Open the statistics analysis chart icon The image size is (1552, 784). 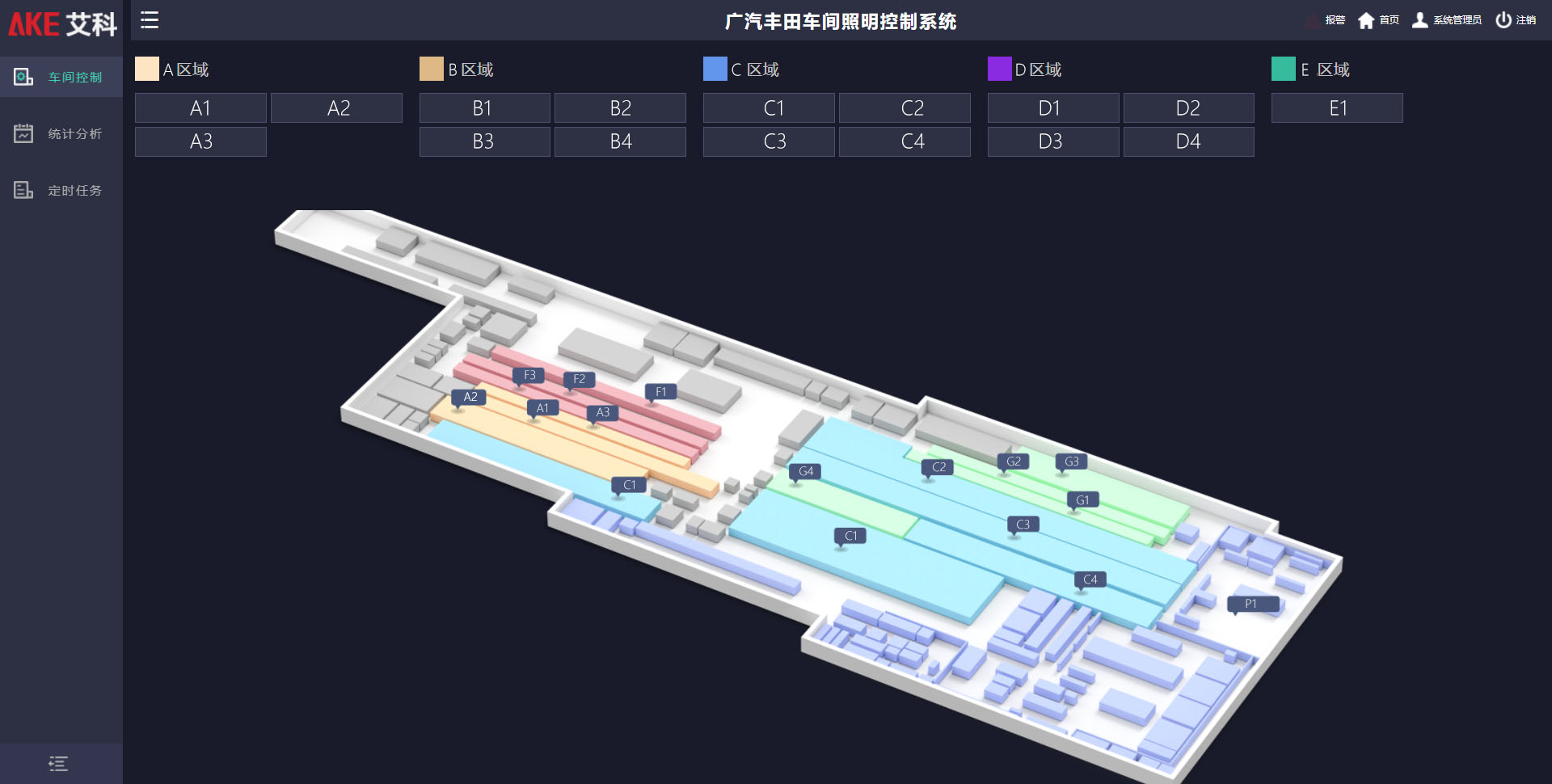[x=23, y=133]
